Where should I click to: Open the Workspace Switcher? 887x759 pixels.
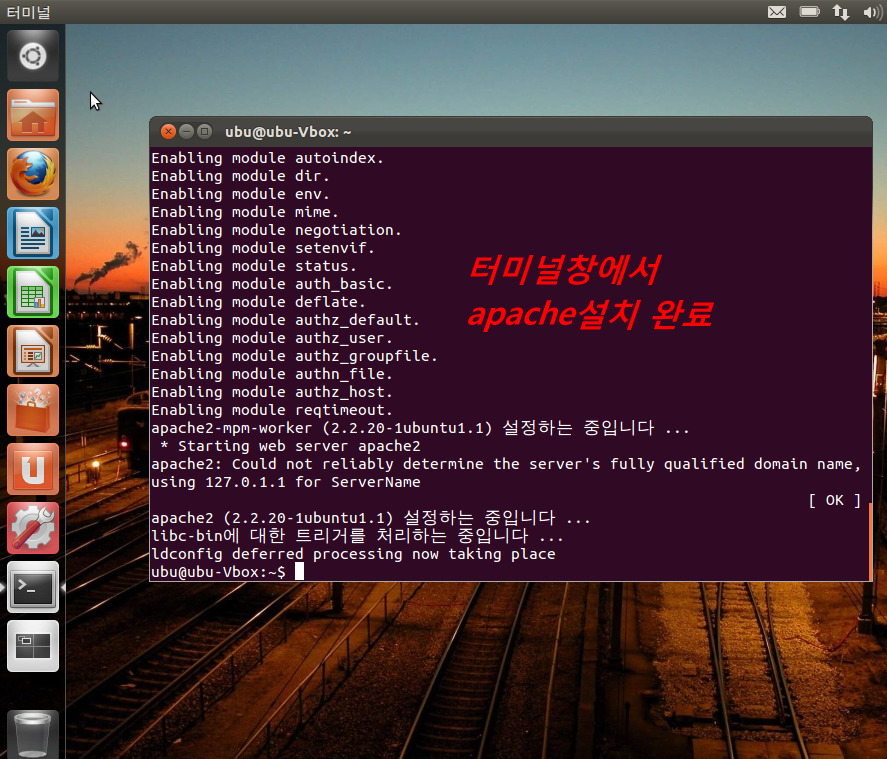[33, 646]
